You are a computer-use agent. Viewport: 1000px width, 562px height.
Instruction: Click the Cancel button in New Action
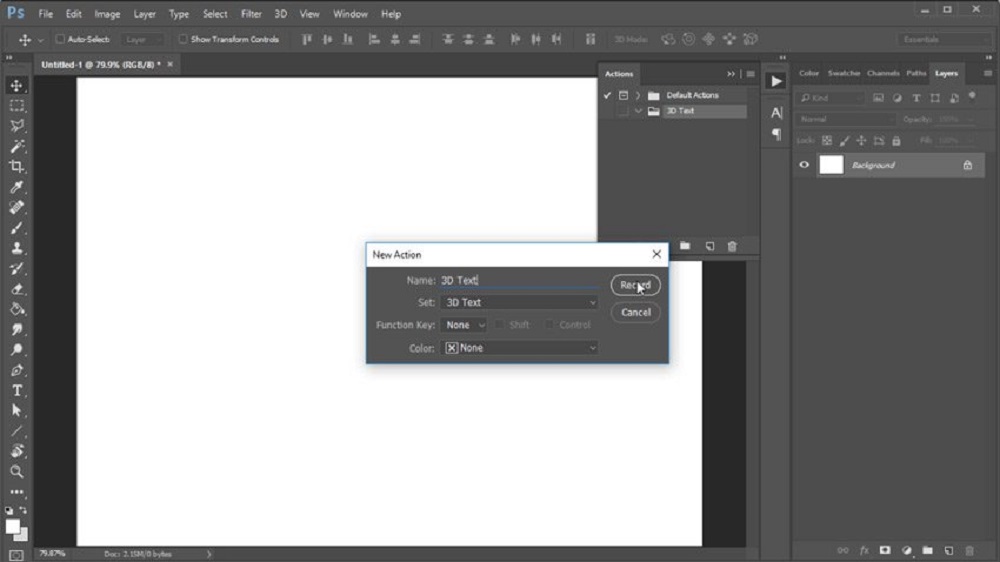tap(635, 313)
